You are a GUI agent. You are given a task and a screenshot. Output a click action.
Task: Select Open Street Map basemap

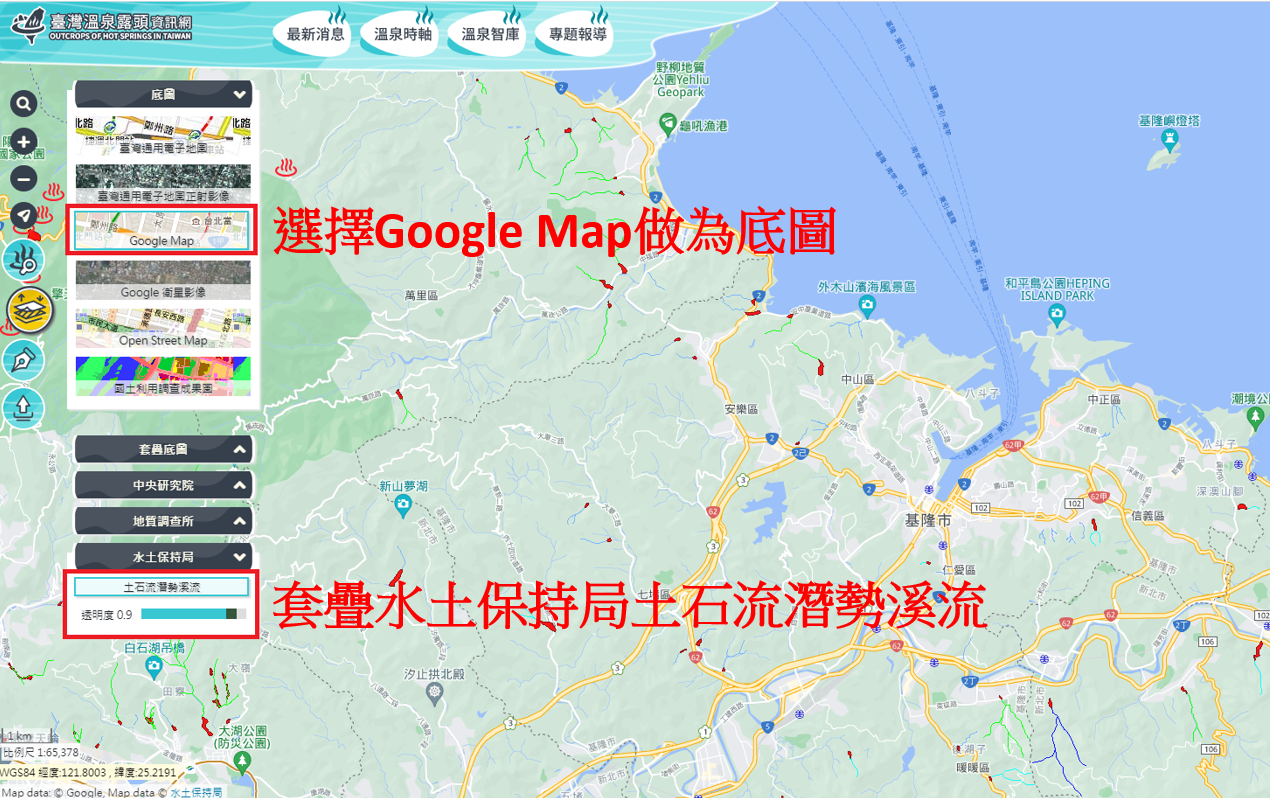163,328
